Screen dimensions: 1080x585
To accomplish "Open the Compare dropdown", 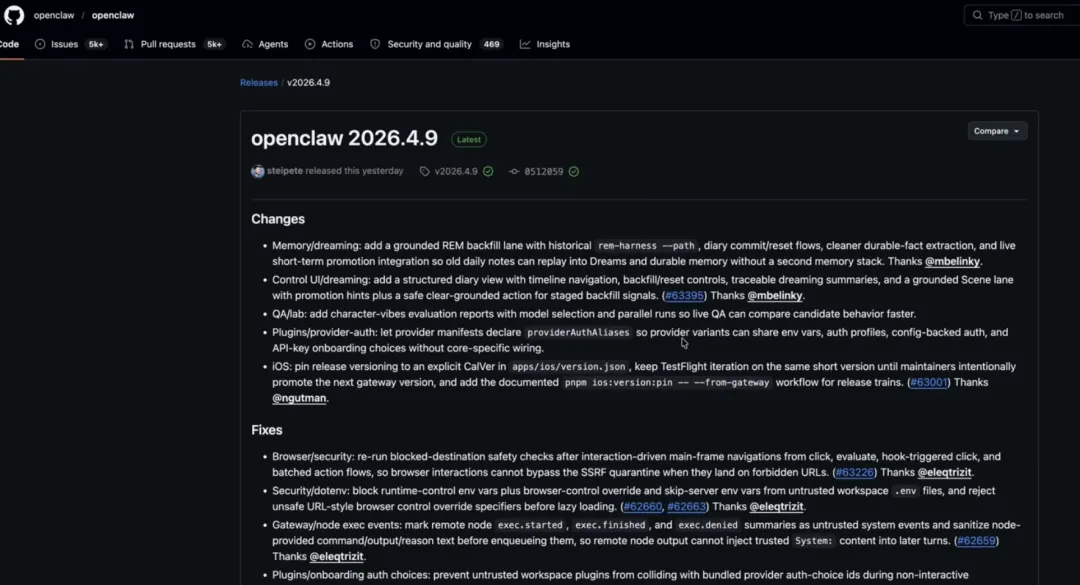I will (997, 131).
